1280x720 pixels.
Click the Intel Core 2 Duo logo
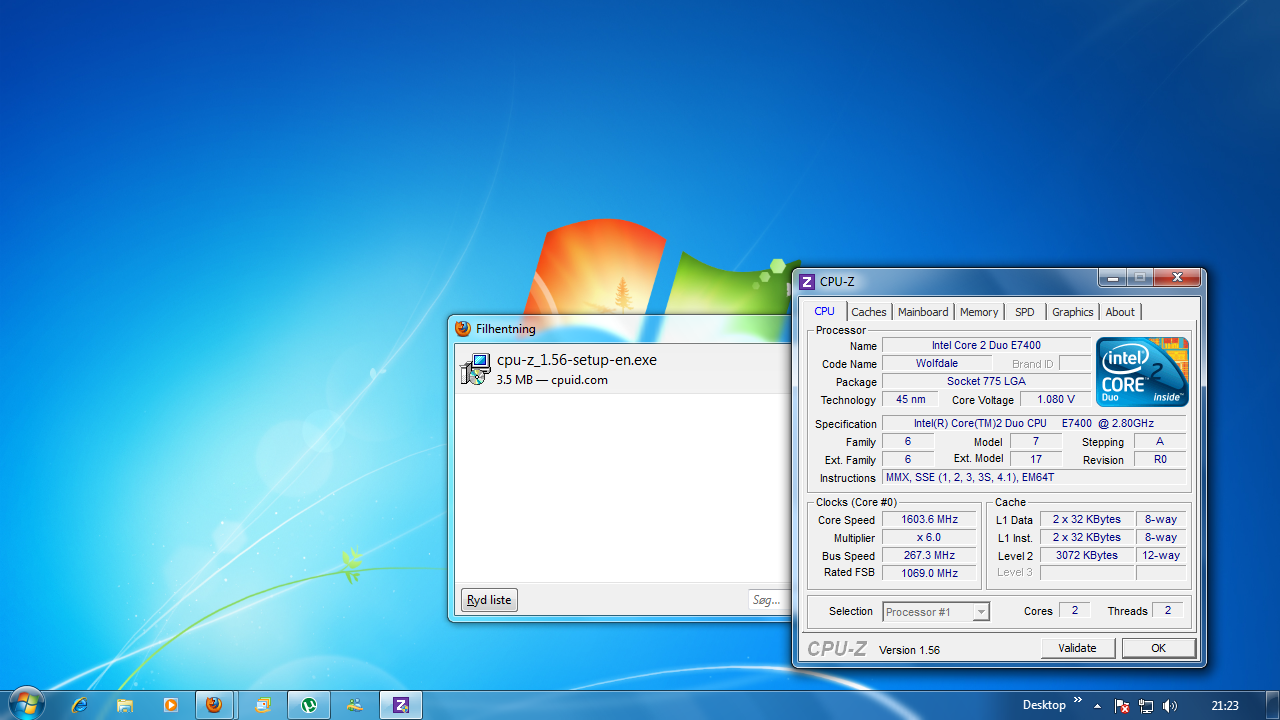point(1142,372)
